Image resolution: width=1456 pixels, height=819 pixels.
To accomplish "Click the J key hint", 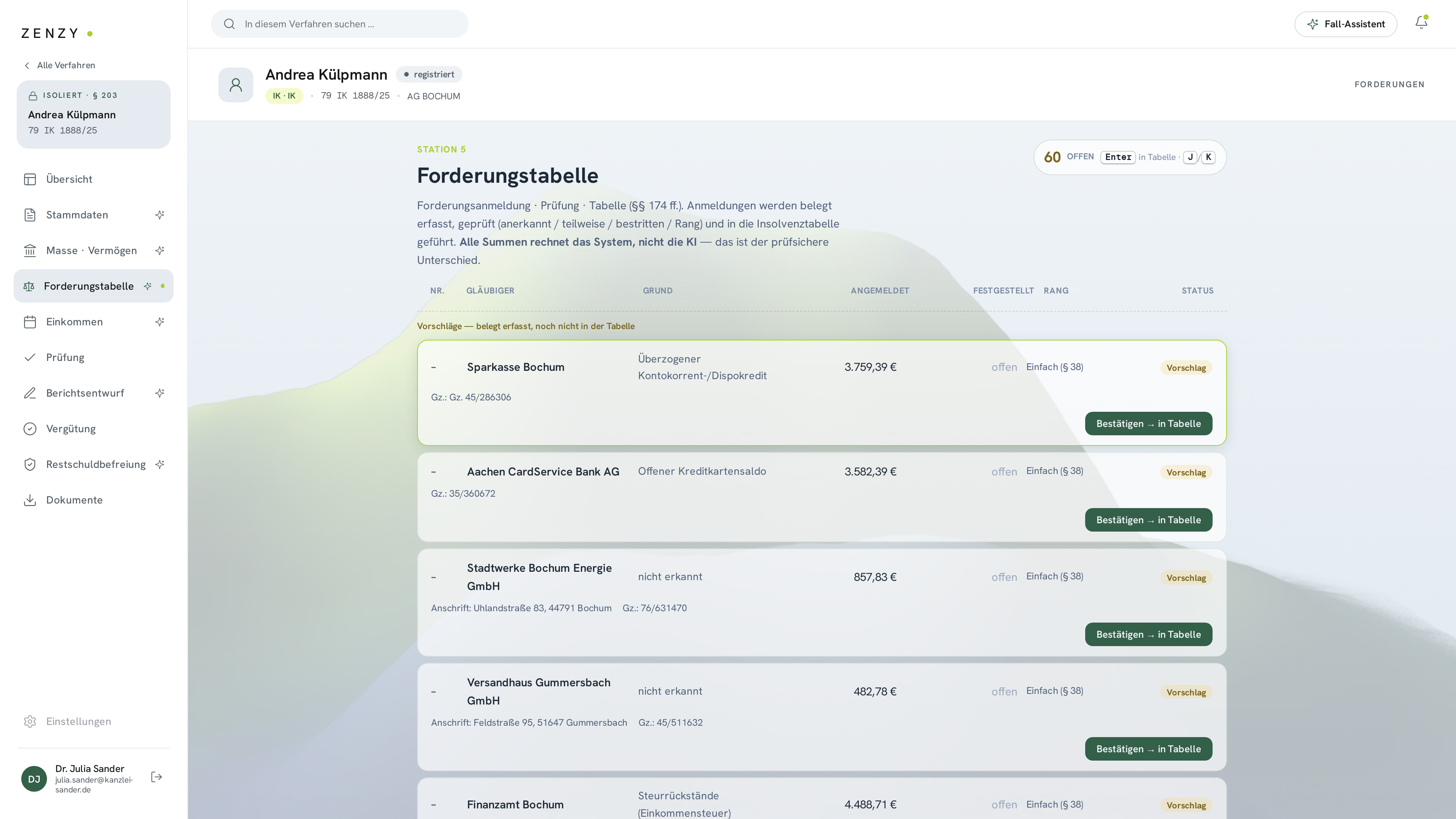I will (x=1190, y=157).
